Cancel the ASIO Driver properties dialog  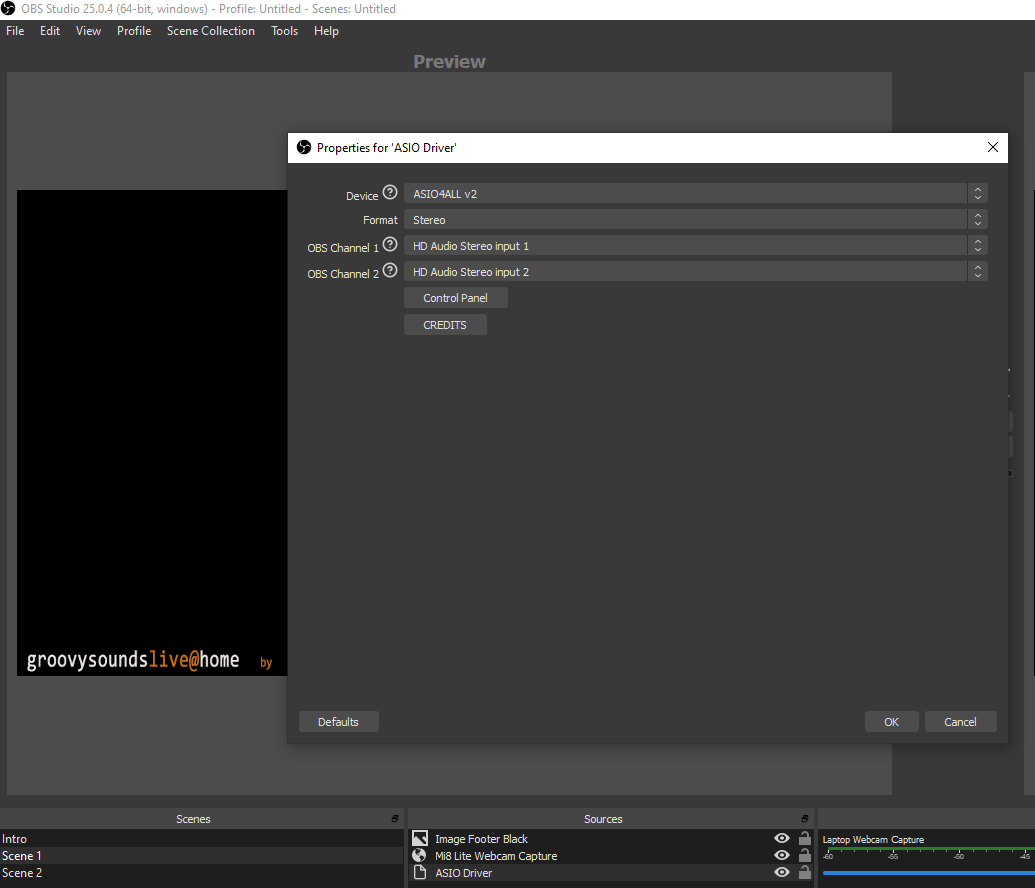click(x=960, y=722)
